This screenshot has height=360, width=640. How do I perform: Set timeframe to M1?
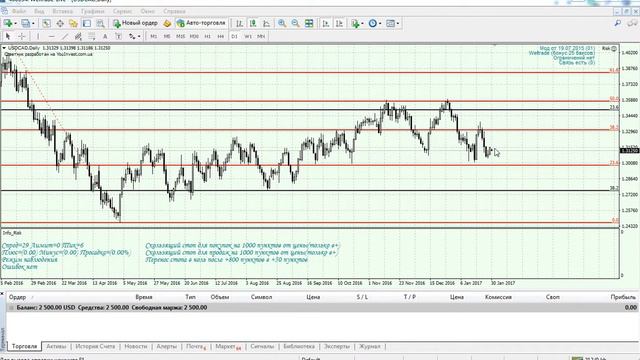(153, 36)
